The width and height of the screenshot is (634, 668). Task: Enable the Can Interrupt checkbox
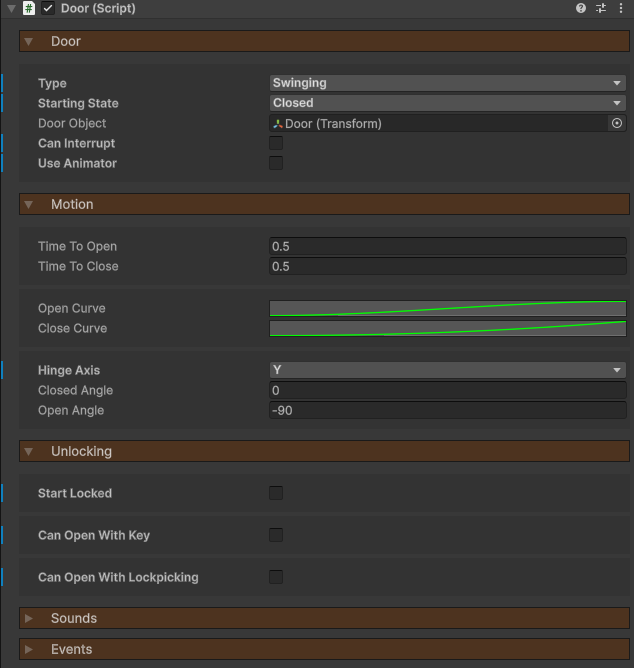pos(276,144)
